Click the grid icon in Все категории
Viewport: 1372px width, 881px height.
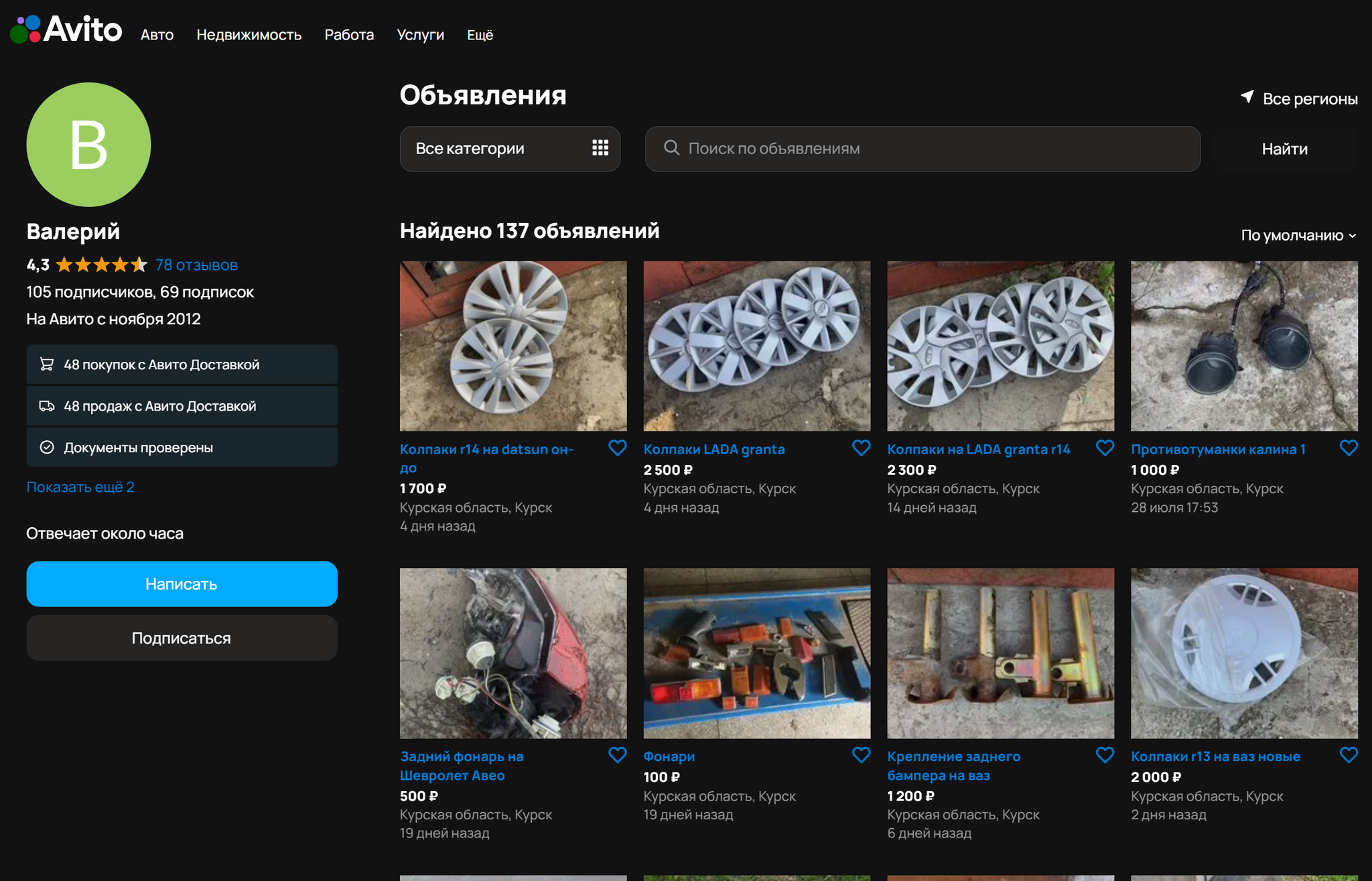pyautogui.click(x=600, y=148)
